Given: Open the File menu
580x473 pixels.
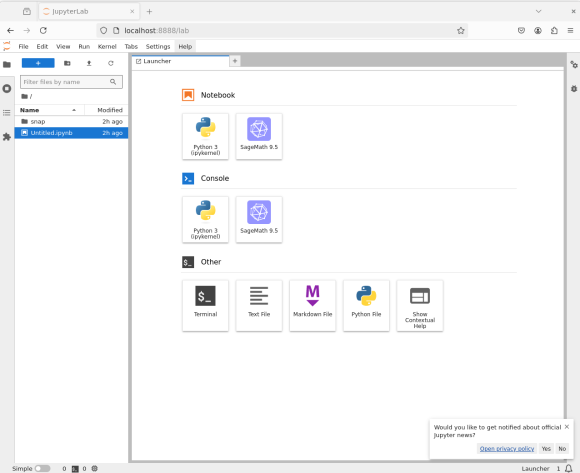Looking at the screenshot, I should [23, 46].
